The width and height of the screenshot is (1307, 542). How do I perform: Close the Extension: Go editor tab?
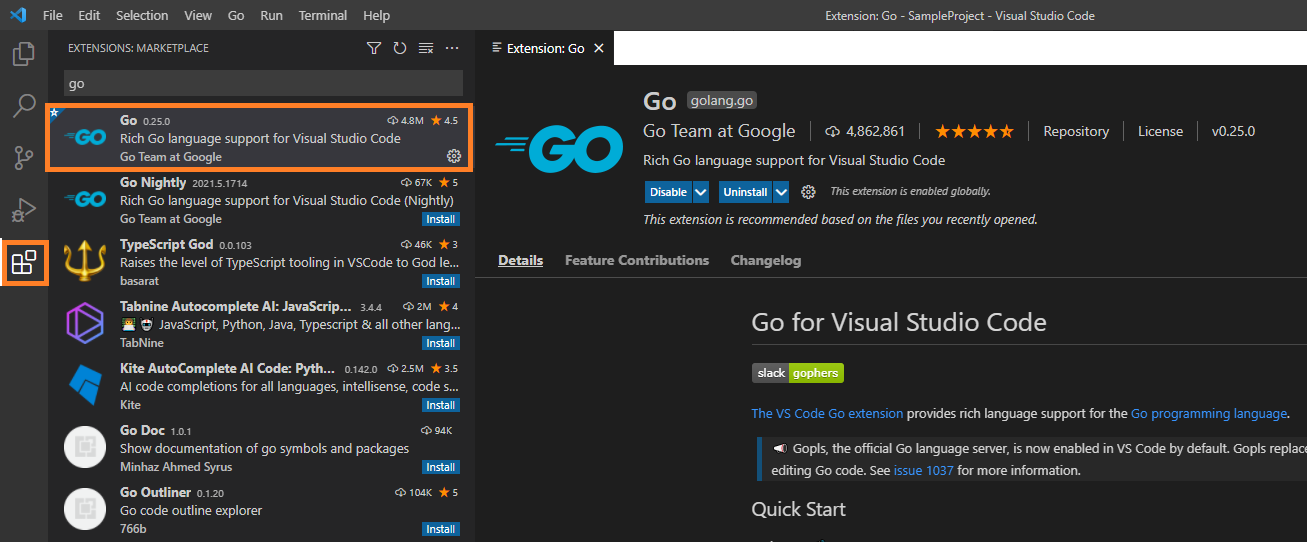point(600,48)
